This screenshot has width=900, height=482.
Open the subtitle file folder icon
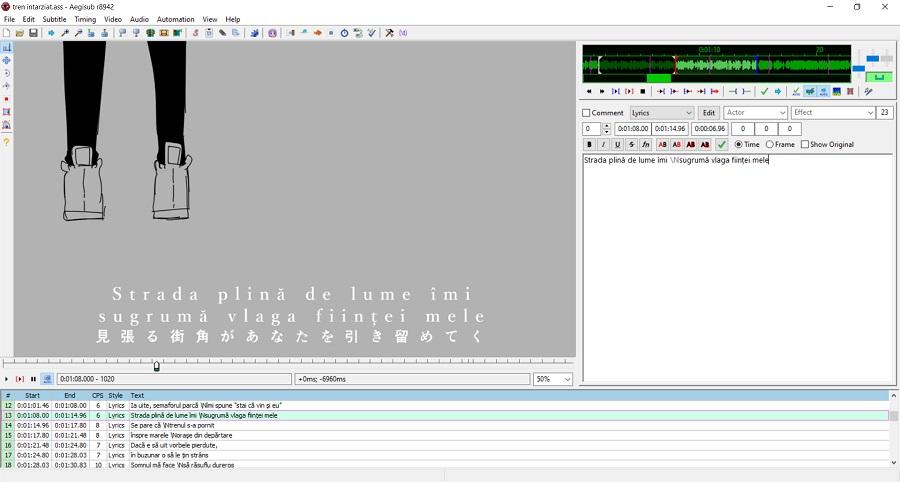pyautogui.click(x=20, y=33)
